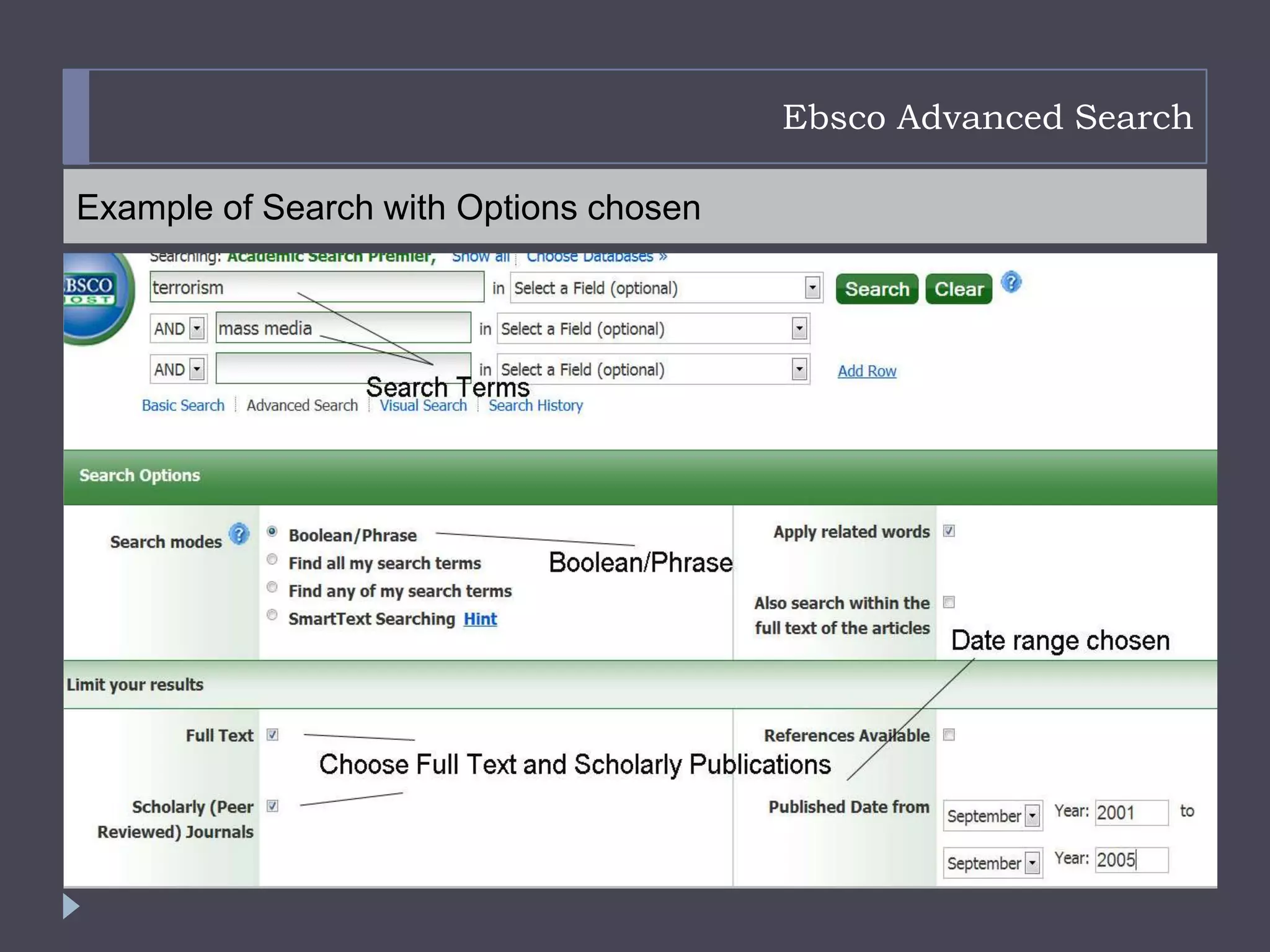Click the end Year field showing 2005
The image size is (1270, 952).
click(1132, 860)
